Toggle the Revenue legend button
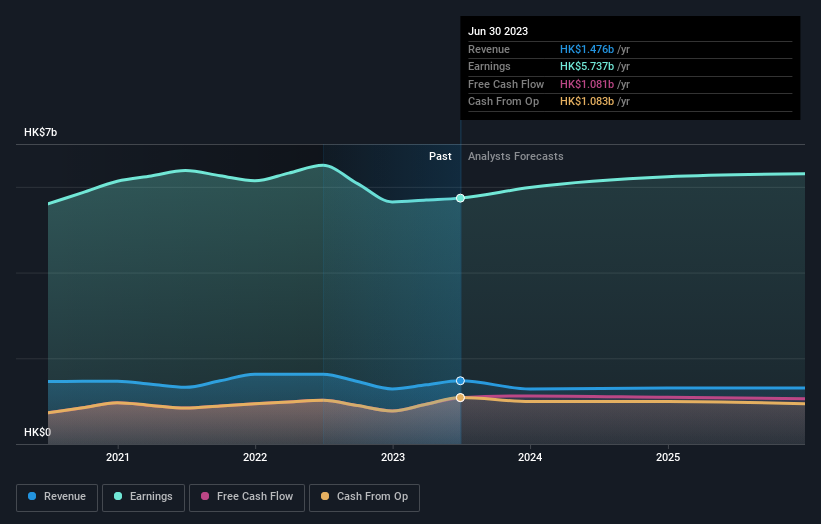 coord(57,497)
